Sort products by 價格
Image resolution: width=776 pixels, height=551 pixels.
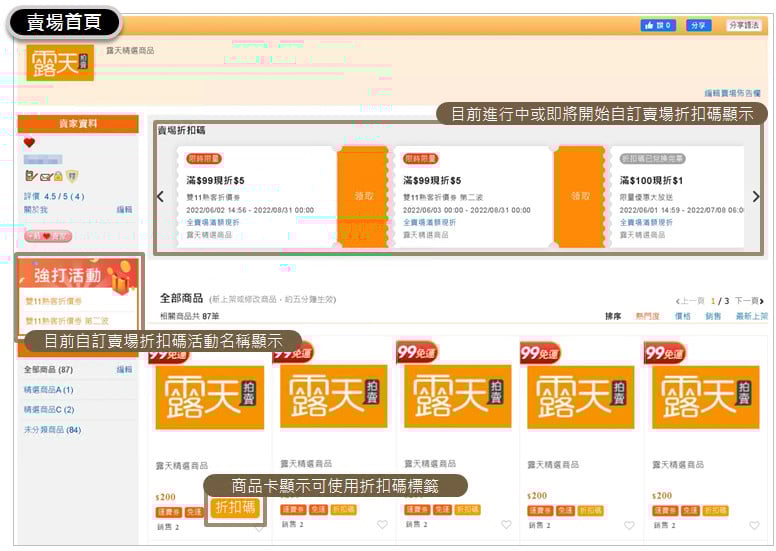[x=682, y=316]
